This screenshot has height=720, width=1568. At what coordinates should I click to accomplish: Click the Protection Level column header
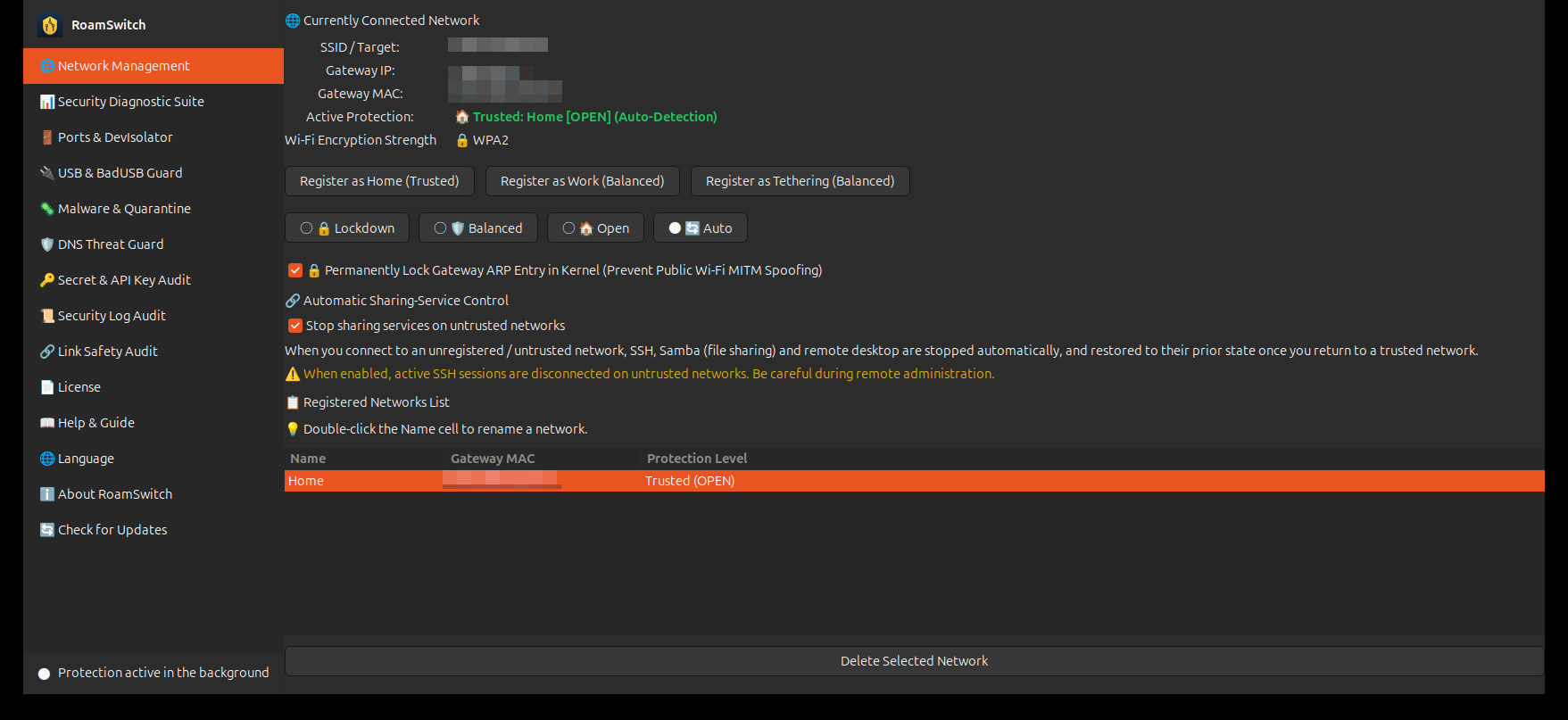tap(1093, 459)
